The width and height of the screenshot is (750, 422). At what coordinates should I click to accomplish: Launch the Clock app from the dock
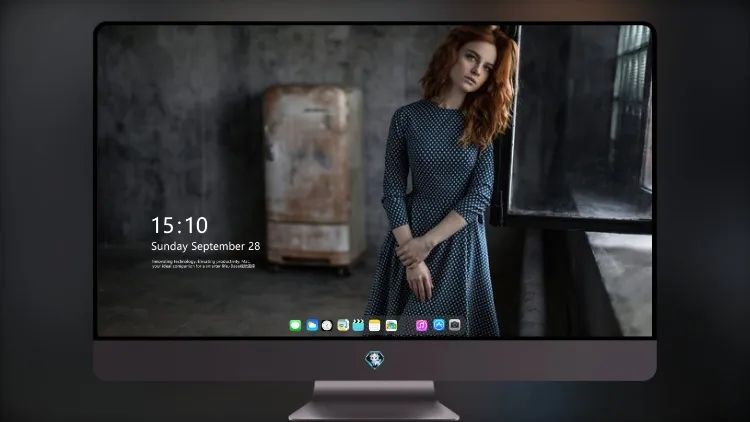[327, 325]
